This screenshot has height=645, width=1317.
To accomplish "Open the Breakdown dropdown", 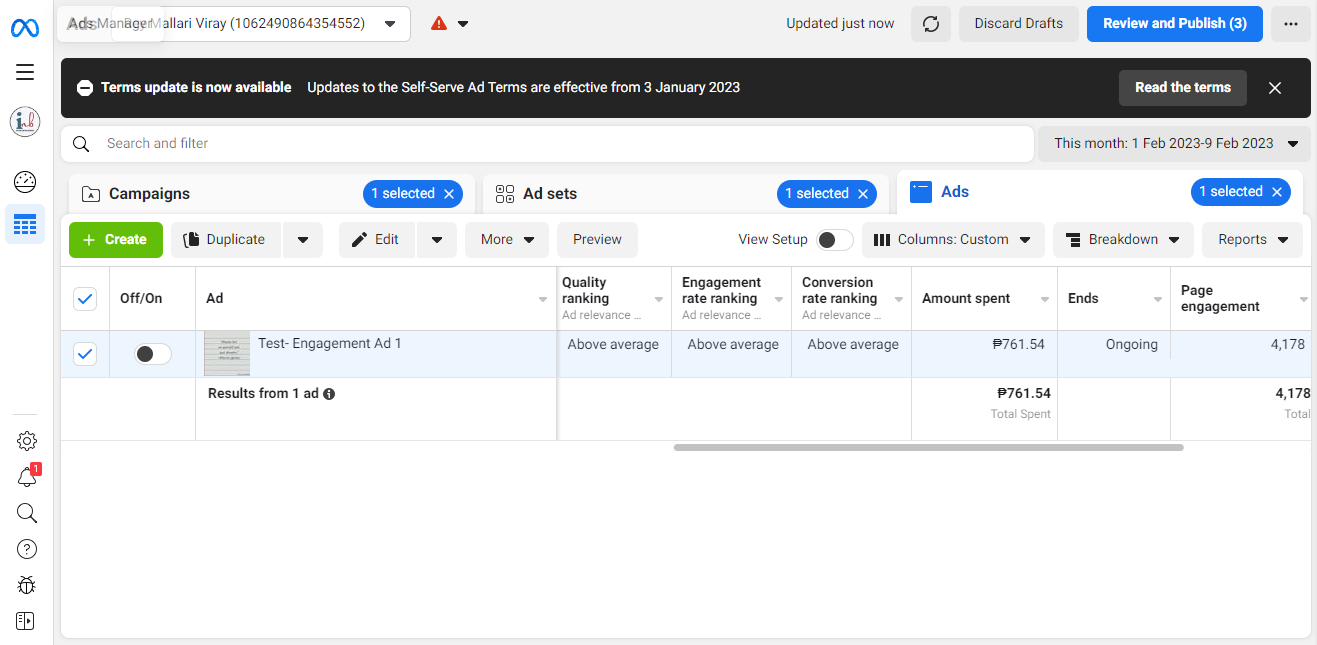I will (x=1123, y=240).
